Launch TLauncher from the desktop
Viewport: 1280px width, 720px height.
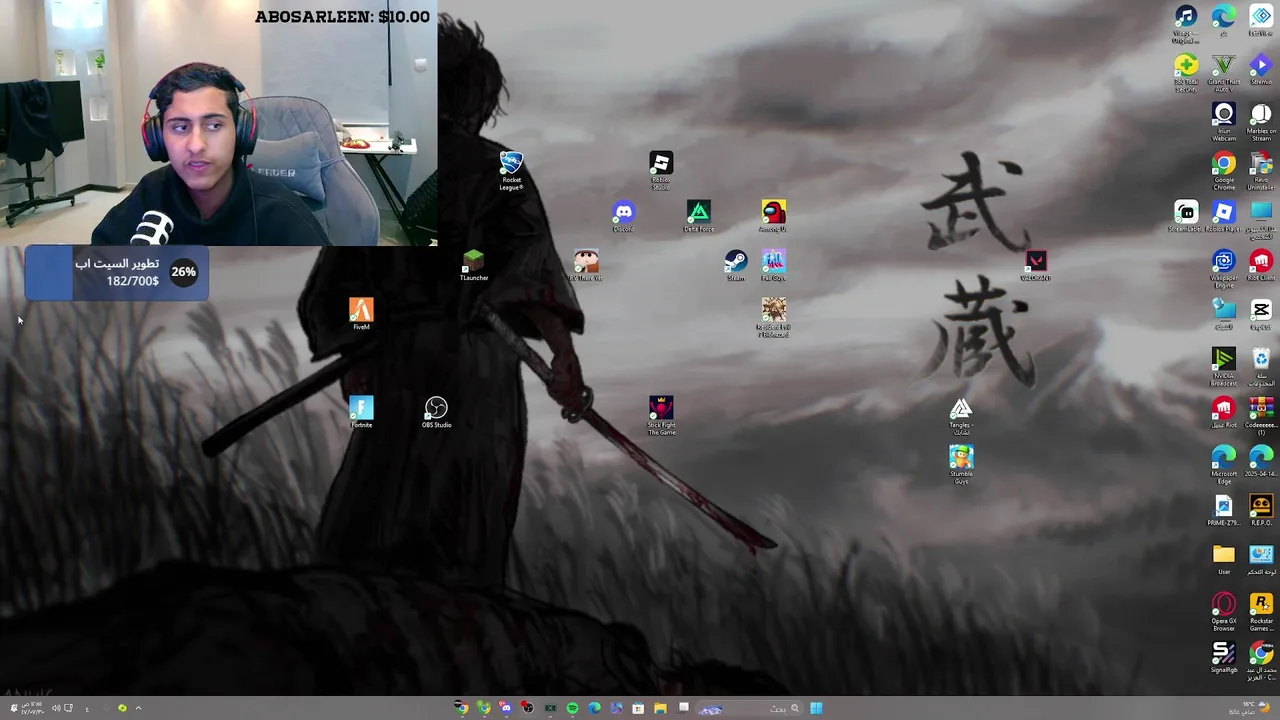coord(474,264)
